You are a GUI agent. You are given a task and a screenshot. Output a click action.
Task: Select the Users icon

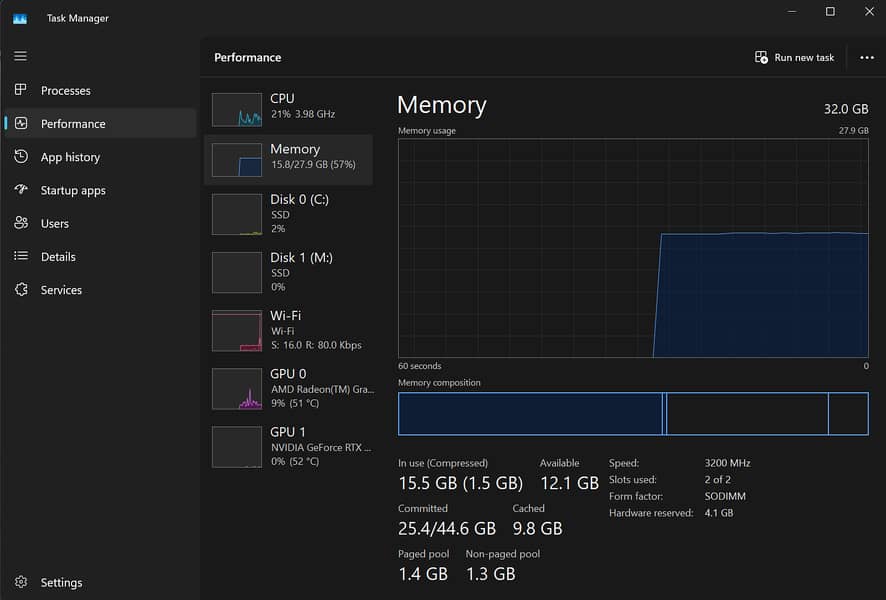21,223
